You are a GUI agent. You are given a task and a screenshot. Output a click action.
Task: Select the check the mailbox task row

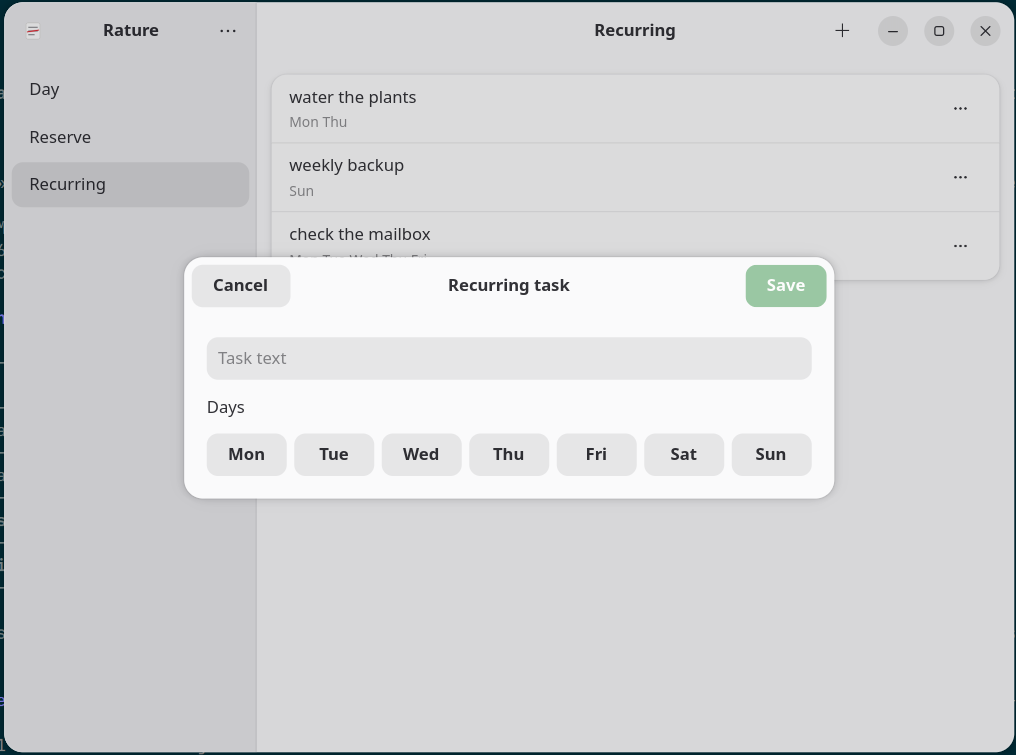point(635,246)
